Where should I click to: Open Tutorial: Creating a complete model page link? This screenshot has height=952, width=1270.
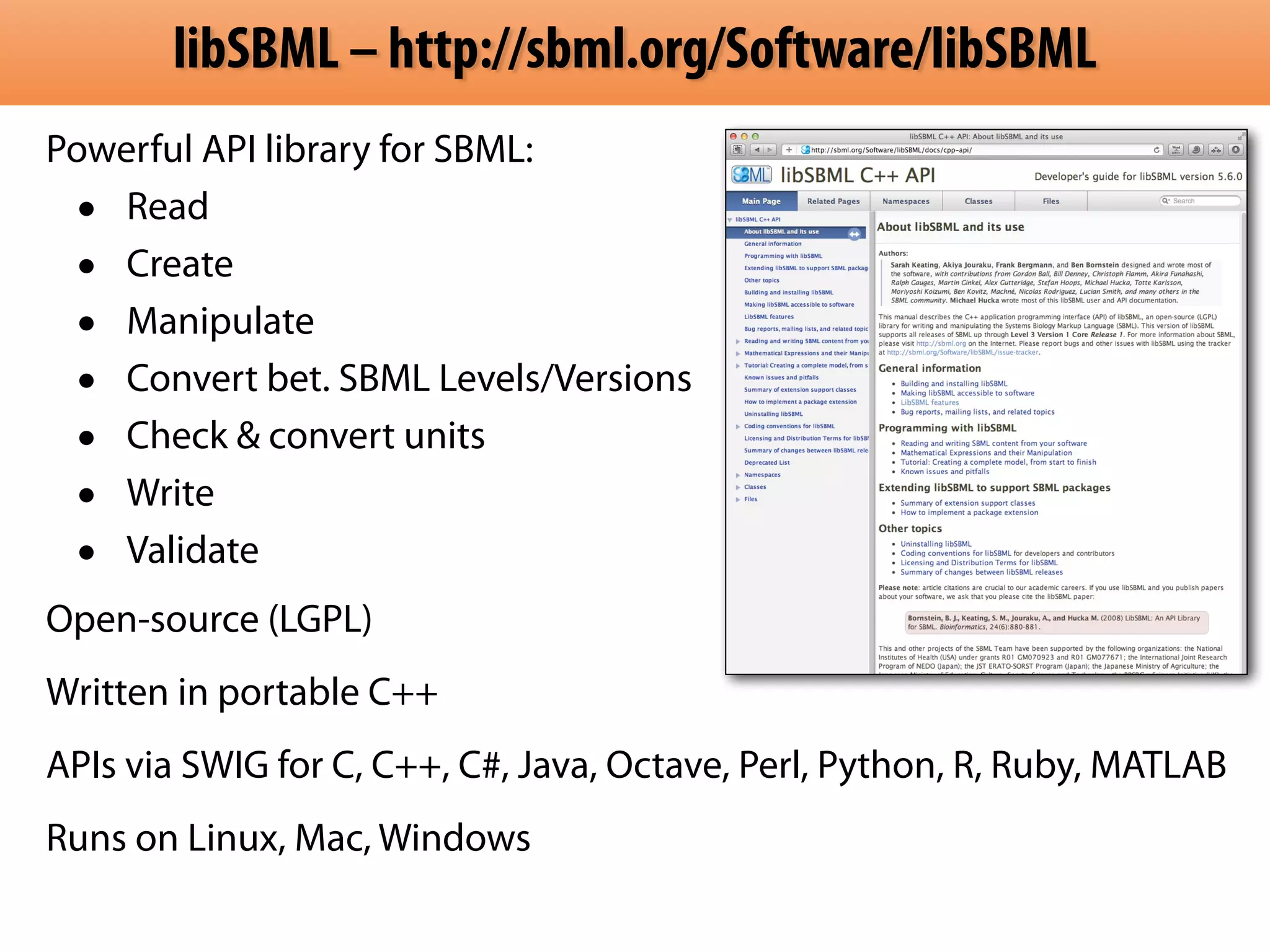[x=998, y=462]
